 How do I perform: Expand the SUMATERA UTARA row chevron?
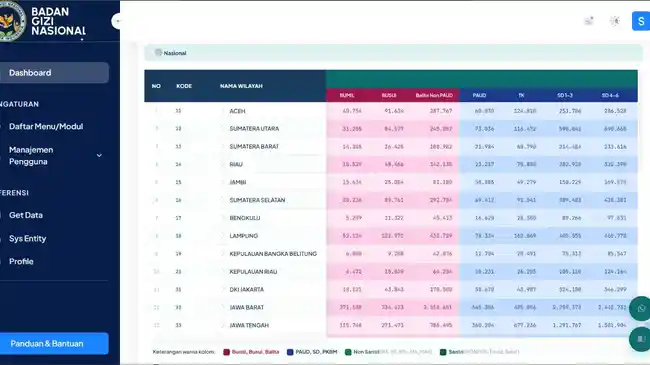[x=223, y=129]
